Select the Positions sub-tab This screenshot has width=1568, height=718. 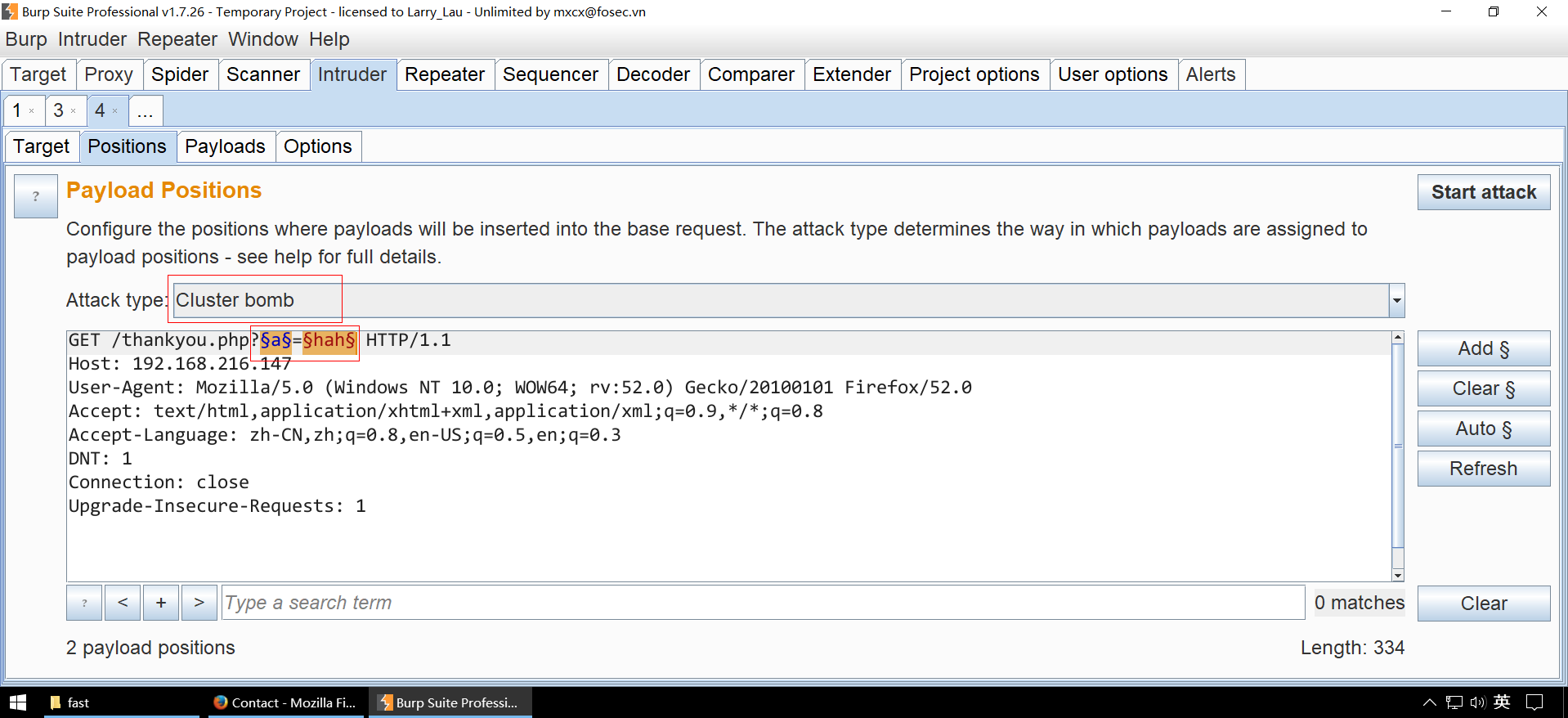128,146
